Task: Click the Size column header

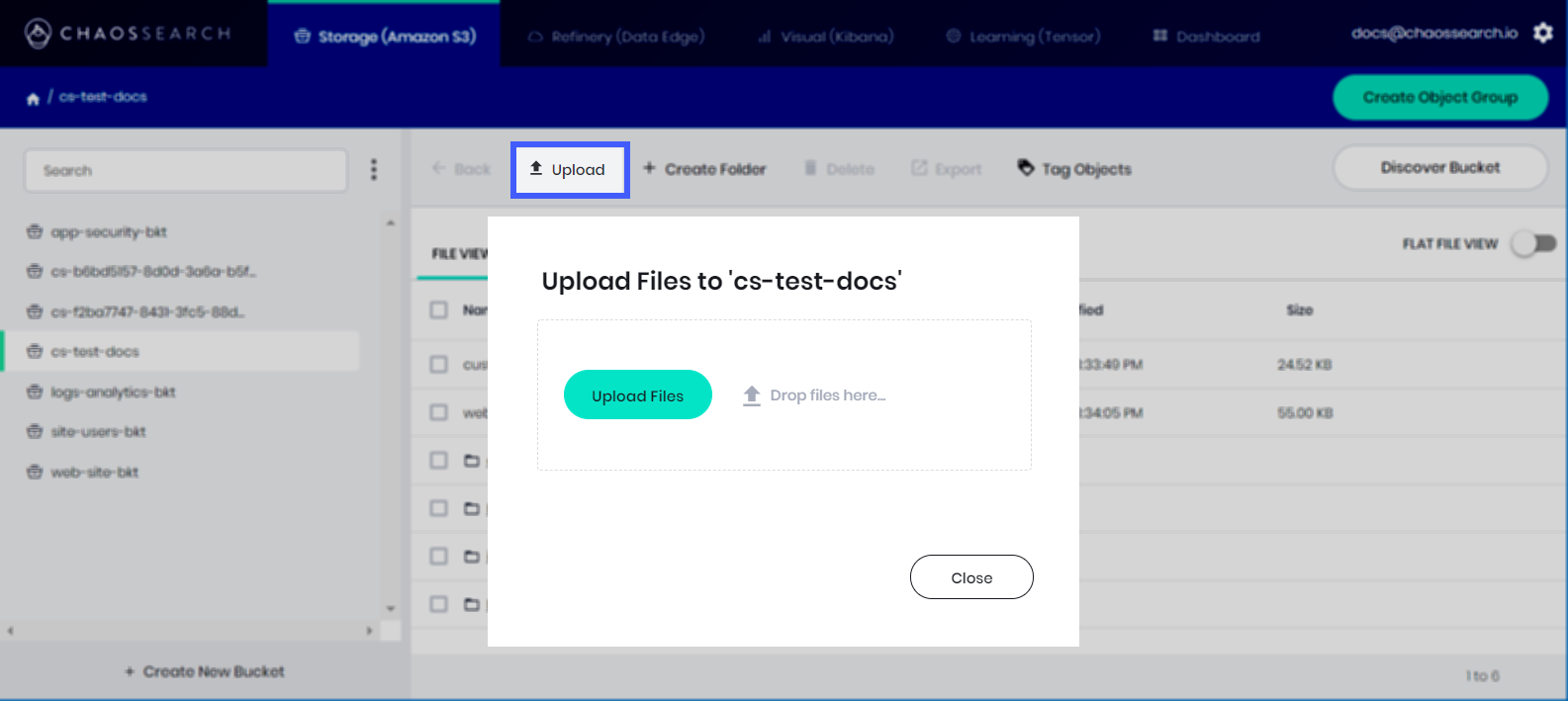Action: coord(1300,310)
